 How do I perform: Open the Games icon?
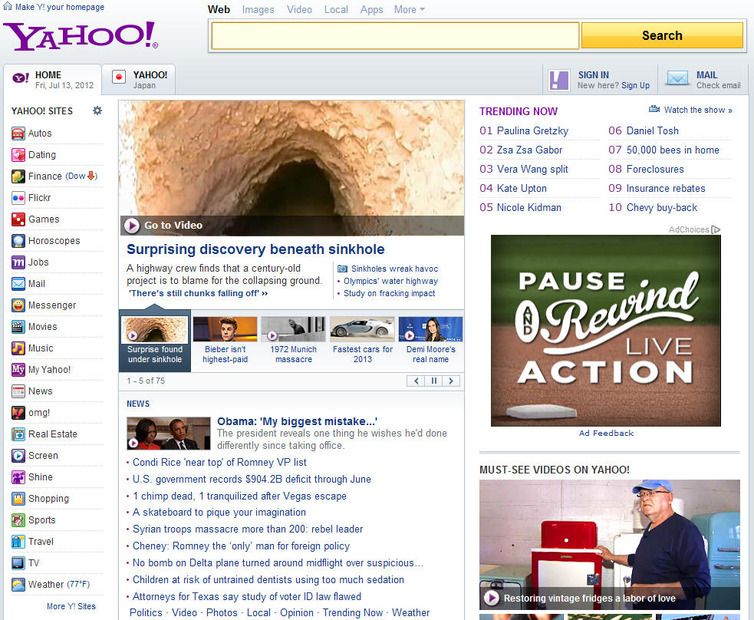[x=18, y=219]
